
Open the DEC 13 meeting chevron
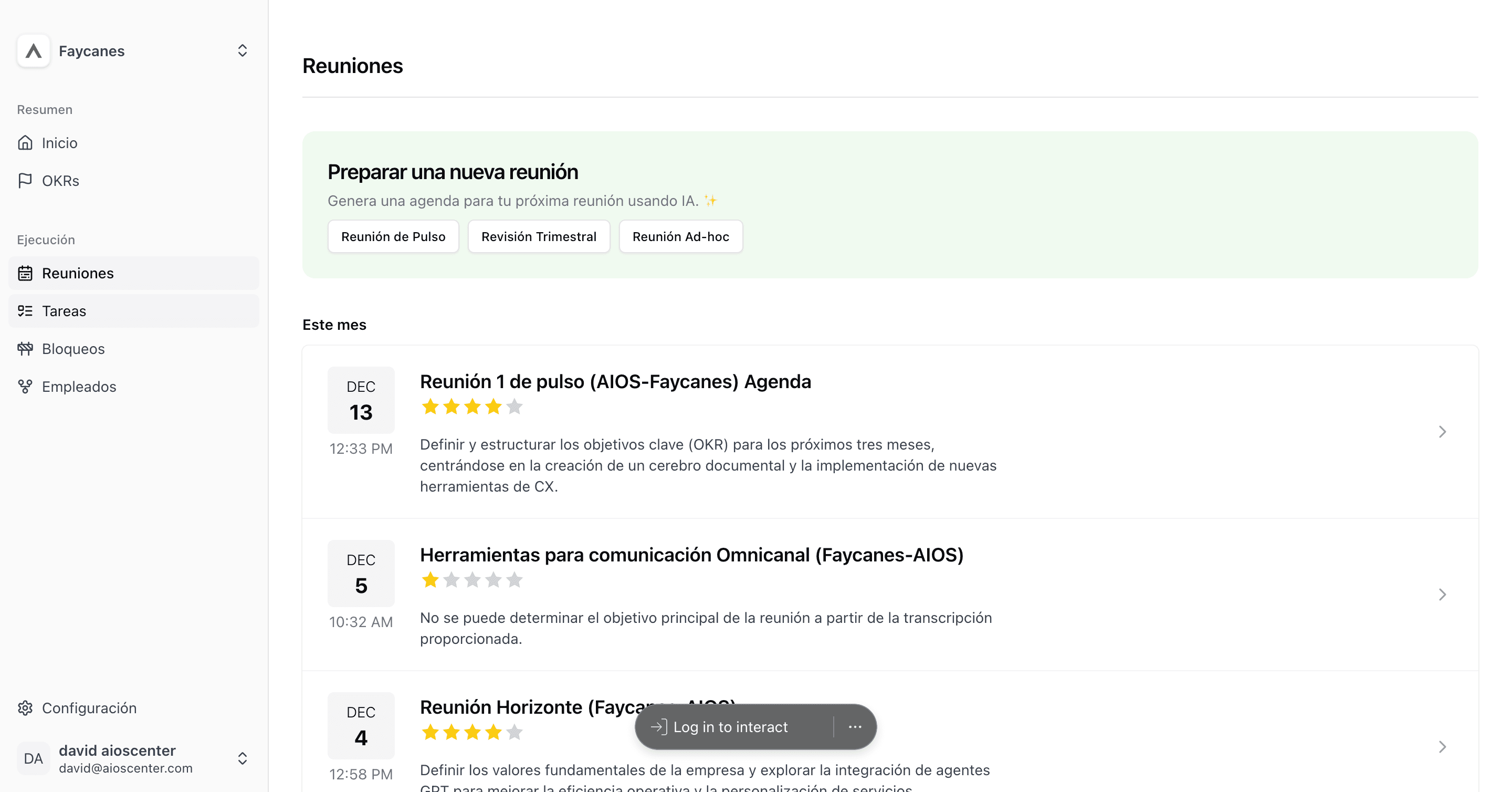[x=1443, y=432]
